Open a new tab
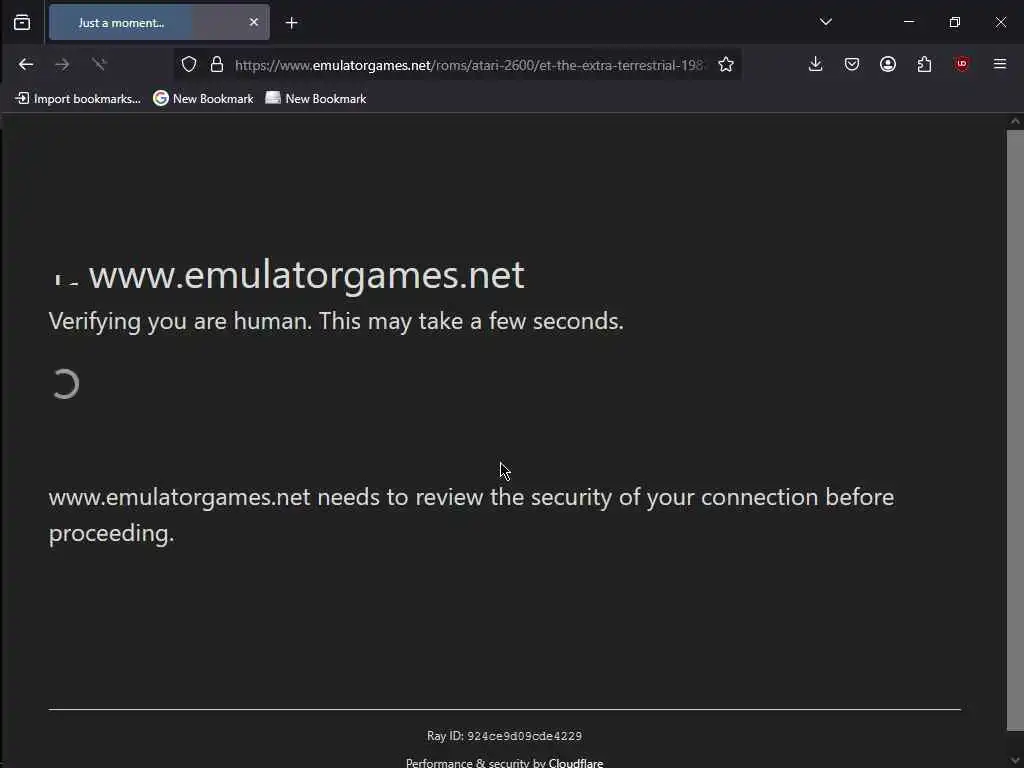This screenshot has height=768, width=1024. click(x=292, y=23)
